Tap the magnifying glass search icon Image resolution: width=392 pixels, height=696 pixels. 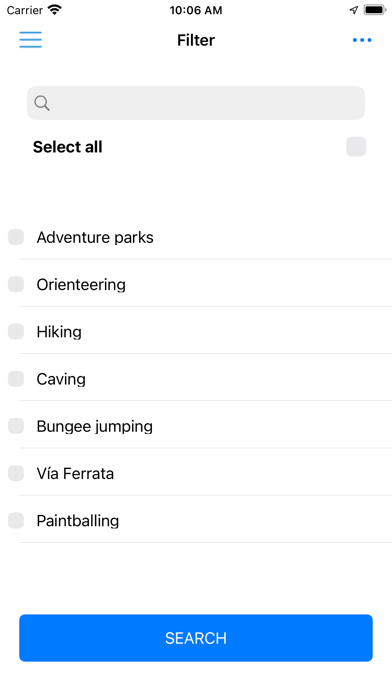[42, 103]
